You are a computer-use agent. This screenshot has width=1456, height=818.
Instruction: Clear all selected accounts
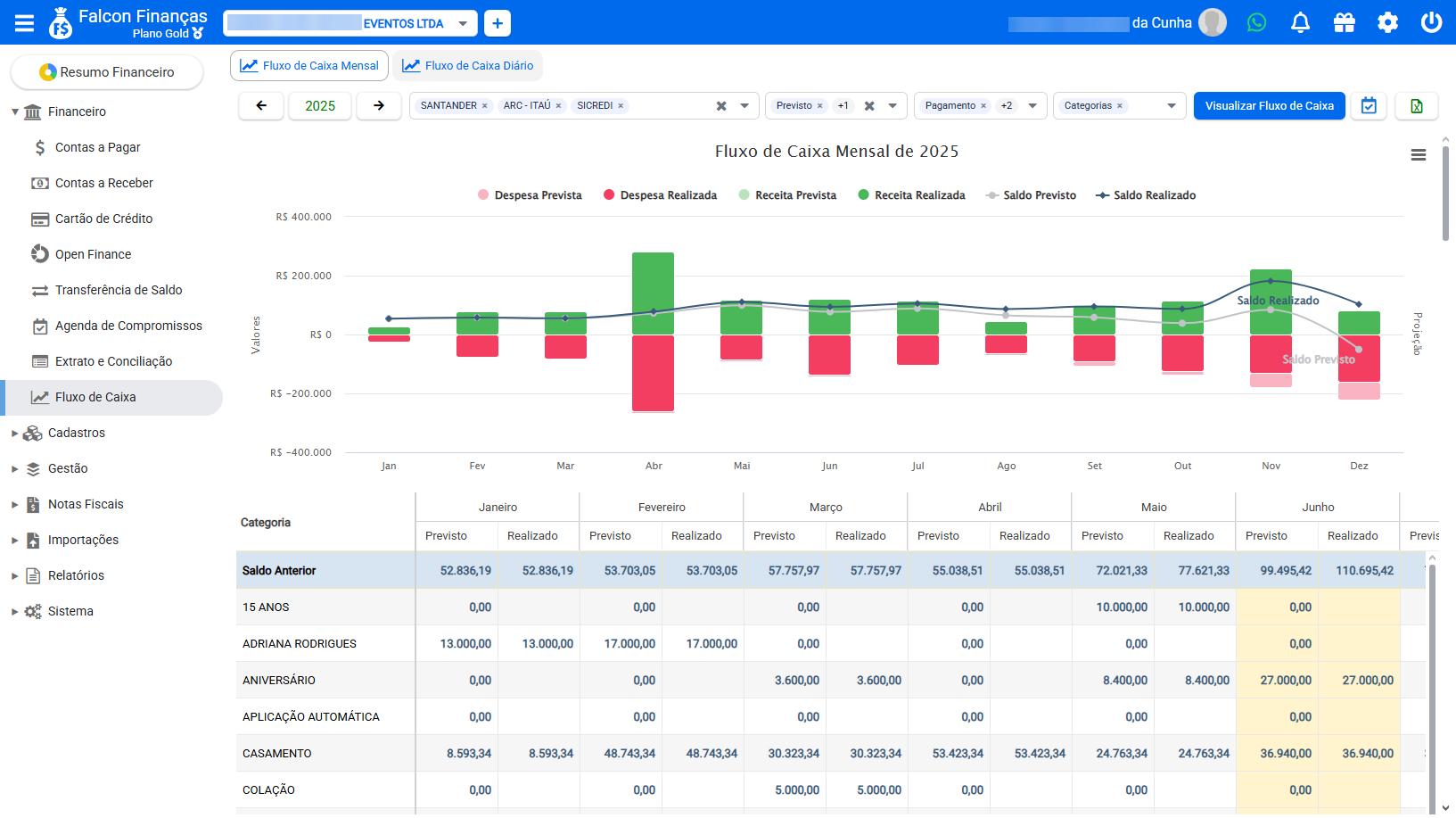coord(721,105)
